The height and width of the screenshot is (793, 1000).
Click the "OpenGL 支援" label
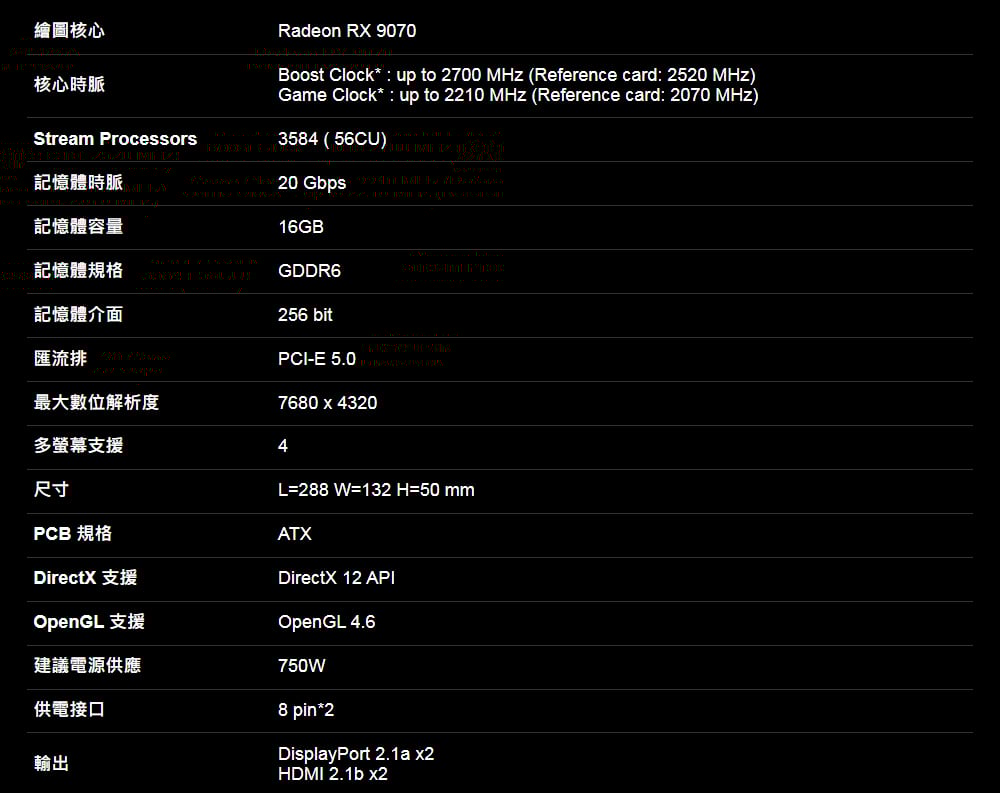(x=89, y=621)
